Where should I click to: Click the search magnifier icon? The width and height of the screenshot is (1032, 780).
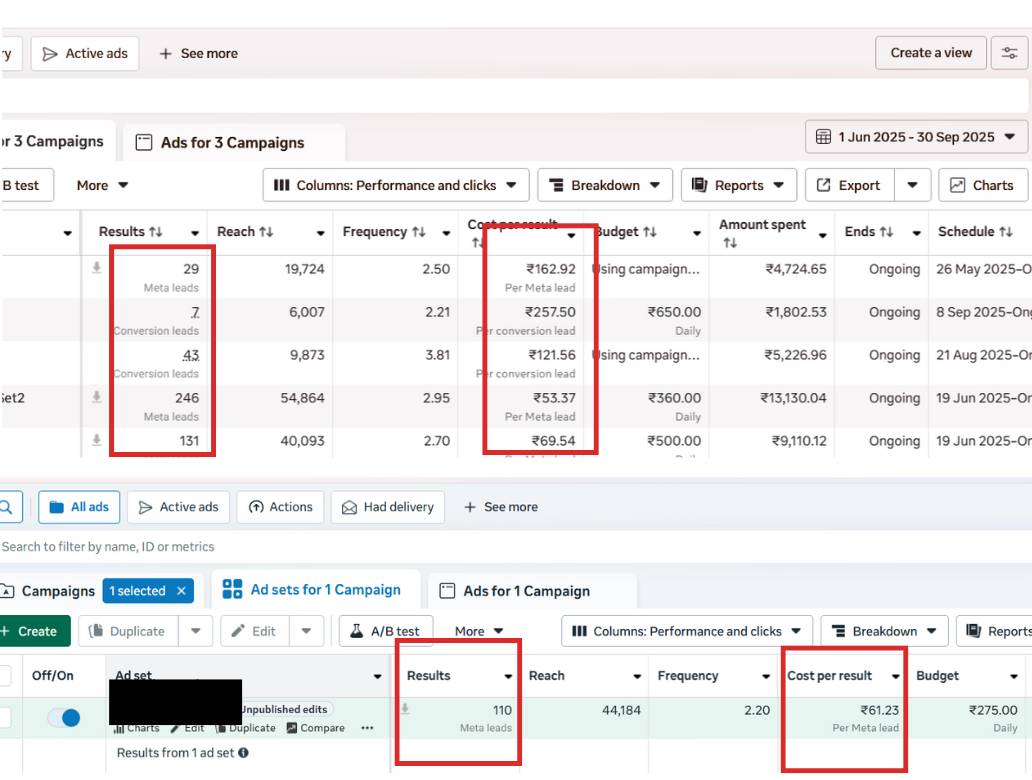point(8,507)
